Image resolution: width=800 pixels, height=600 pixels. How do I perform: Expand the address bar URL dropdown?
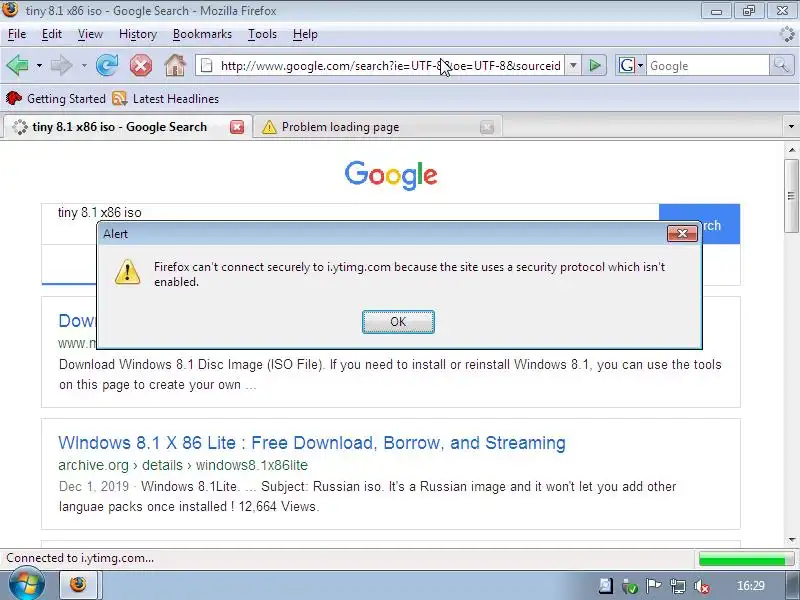tap(573, 65)
